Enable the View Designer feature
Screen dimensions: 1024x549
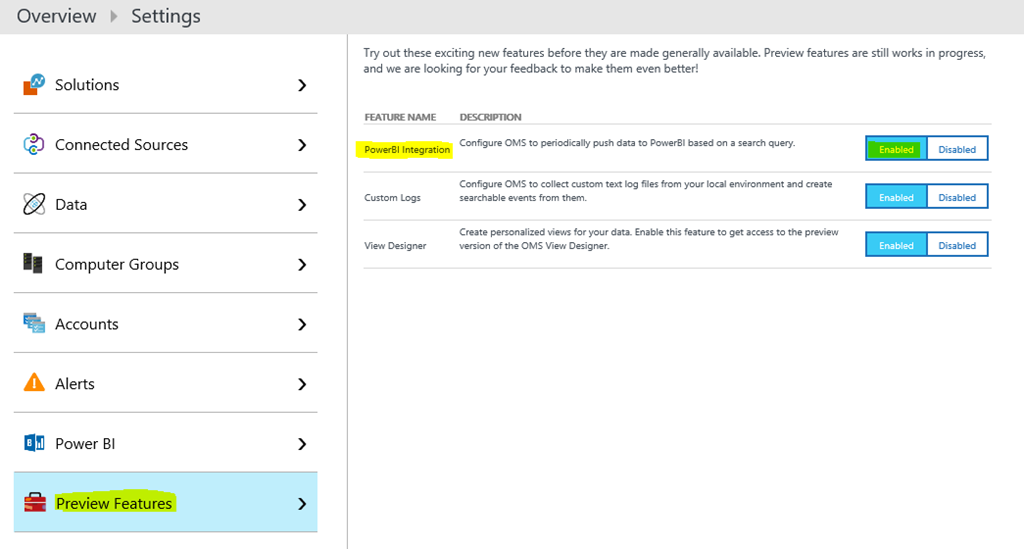click(x=896, y=245)
